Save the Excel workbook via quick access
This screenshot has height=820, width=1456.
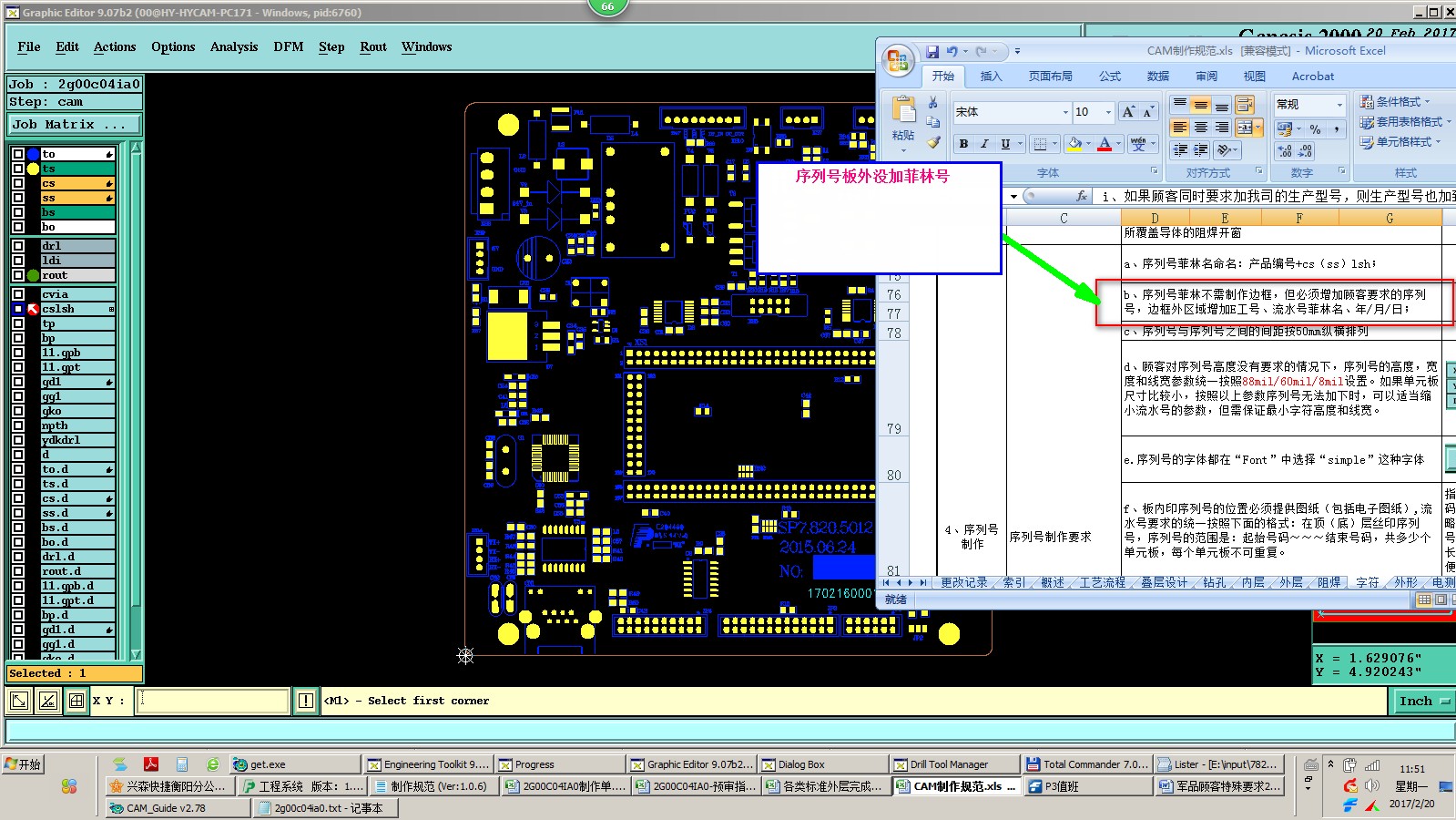coord(932,52)
